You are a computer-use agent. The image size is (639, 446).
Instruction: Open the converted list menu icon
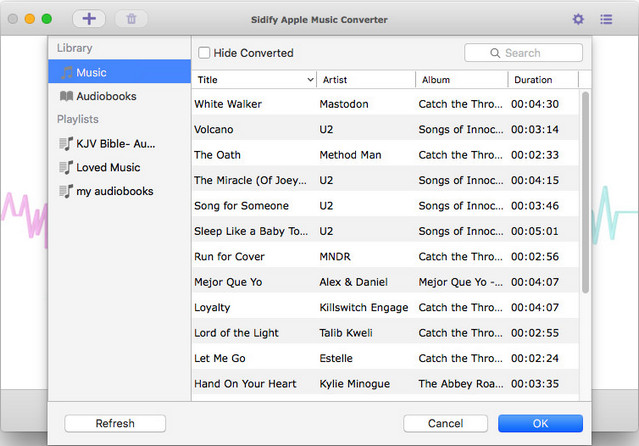pyautogui.click(x=606, y=19)
